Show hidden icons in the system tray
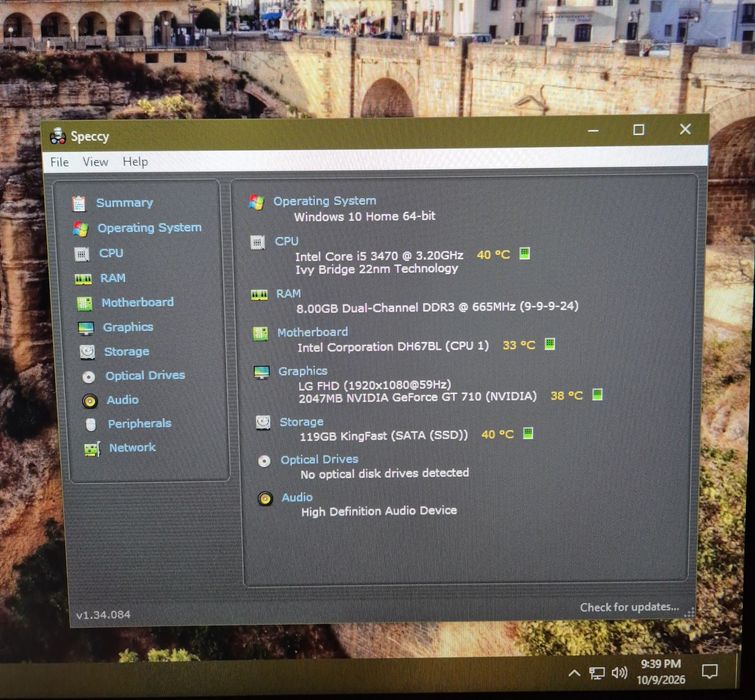The height and width of the screenshot is (700, 755). point(574,673)
